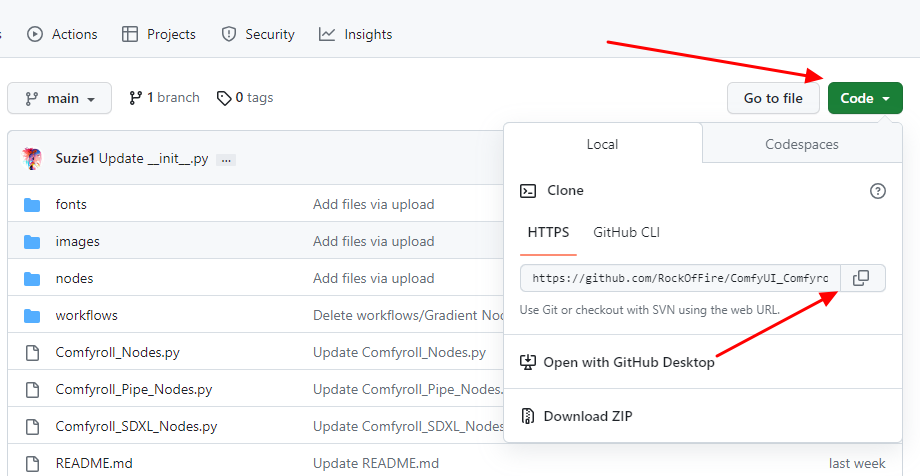Open Comfyroll_Nodes.py file

coord(118,352)
